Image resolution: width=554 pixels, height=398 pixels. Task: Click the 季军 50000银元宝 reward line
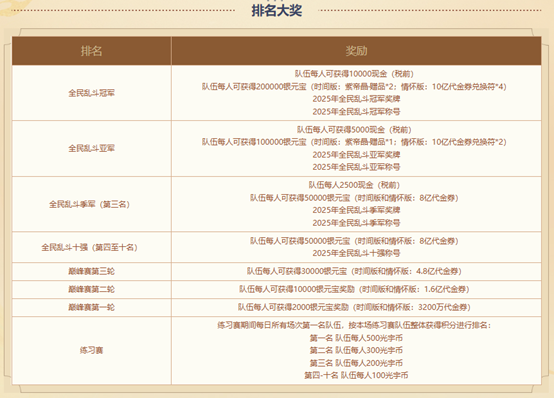tap(354, 198)
